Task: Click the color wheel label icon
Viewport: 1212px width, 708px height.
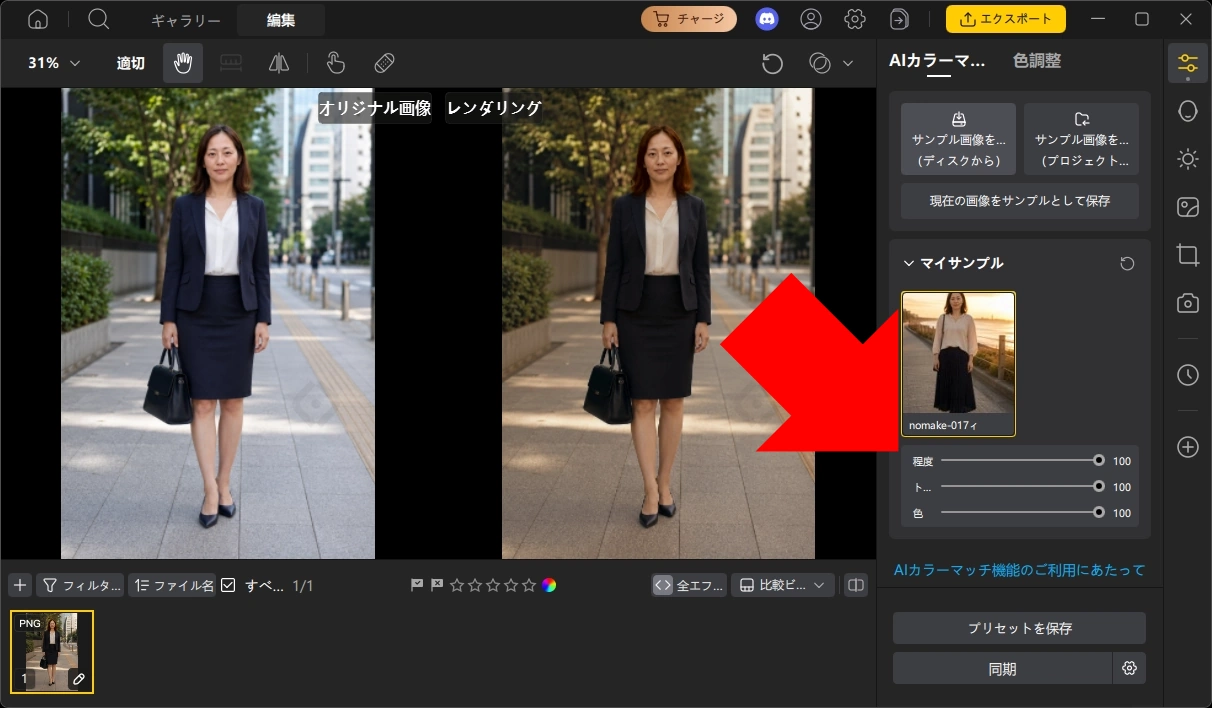Action: 549,585
